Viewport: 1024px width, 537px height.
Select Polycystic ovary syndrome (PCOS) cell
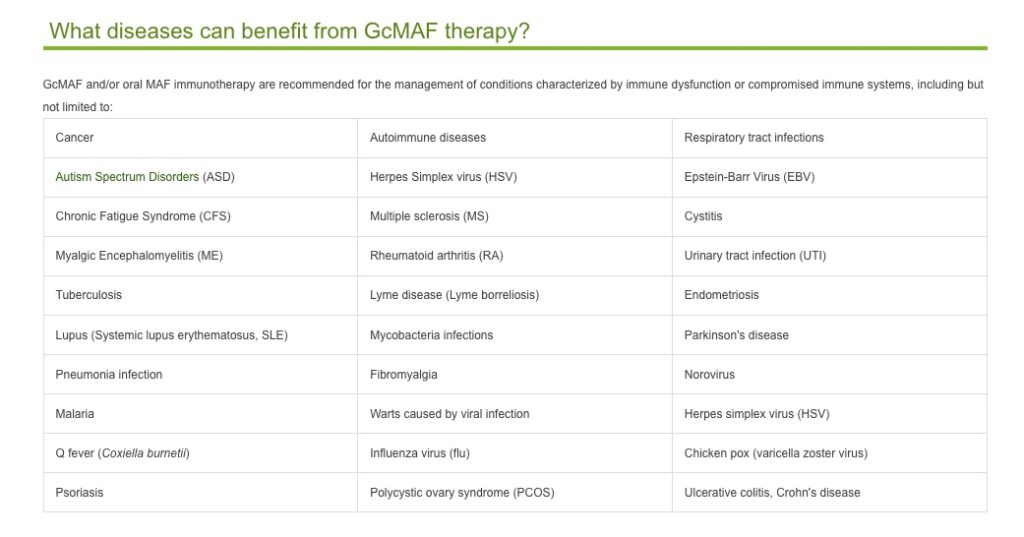pyautogui.click(x=515, y=493)
